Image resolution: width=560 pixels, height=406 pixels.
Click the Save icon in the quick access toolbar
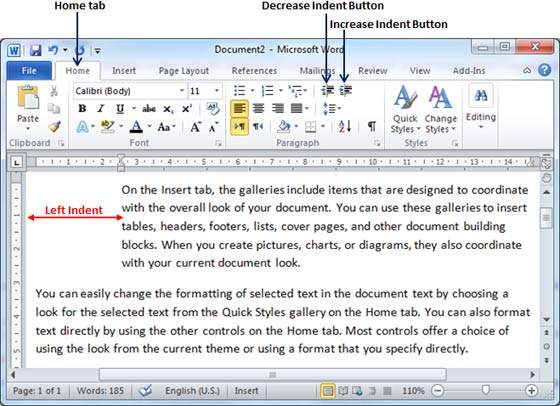pyautogui.click(x=35, y=50)
